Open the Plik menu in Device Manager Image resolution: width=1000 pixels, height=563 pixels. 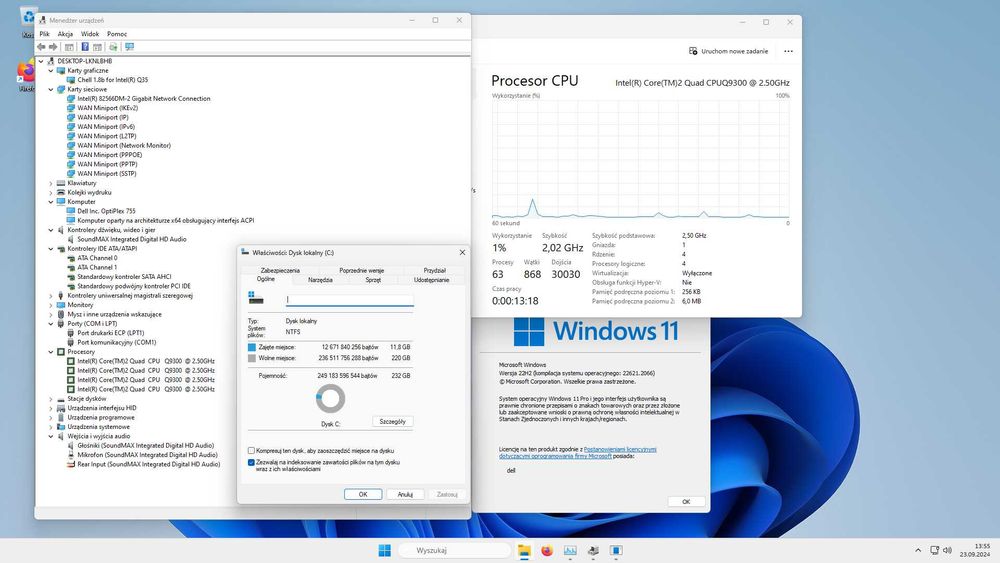tap(45, 34)
